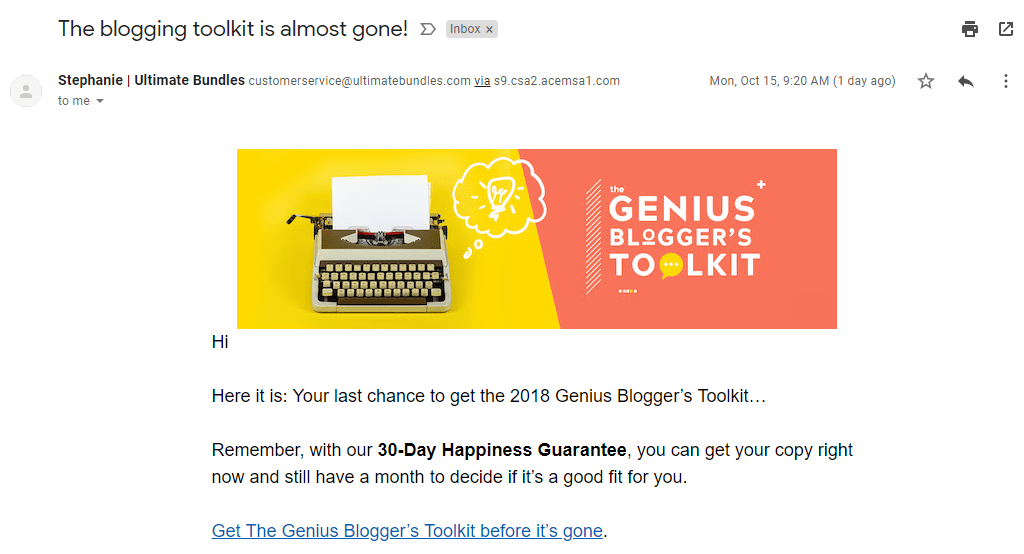
Task: Expand the "to me" recipient details arrow
Action: coord(100,101)
